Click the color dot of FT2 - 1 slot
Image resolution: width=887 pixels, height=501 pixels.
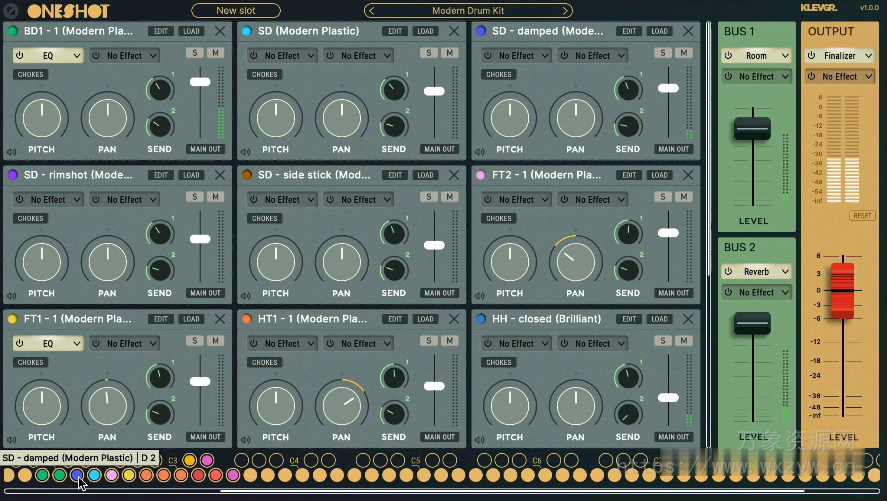coord(481,175)
